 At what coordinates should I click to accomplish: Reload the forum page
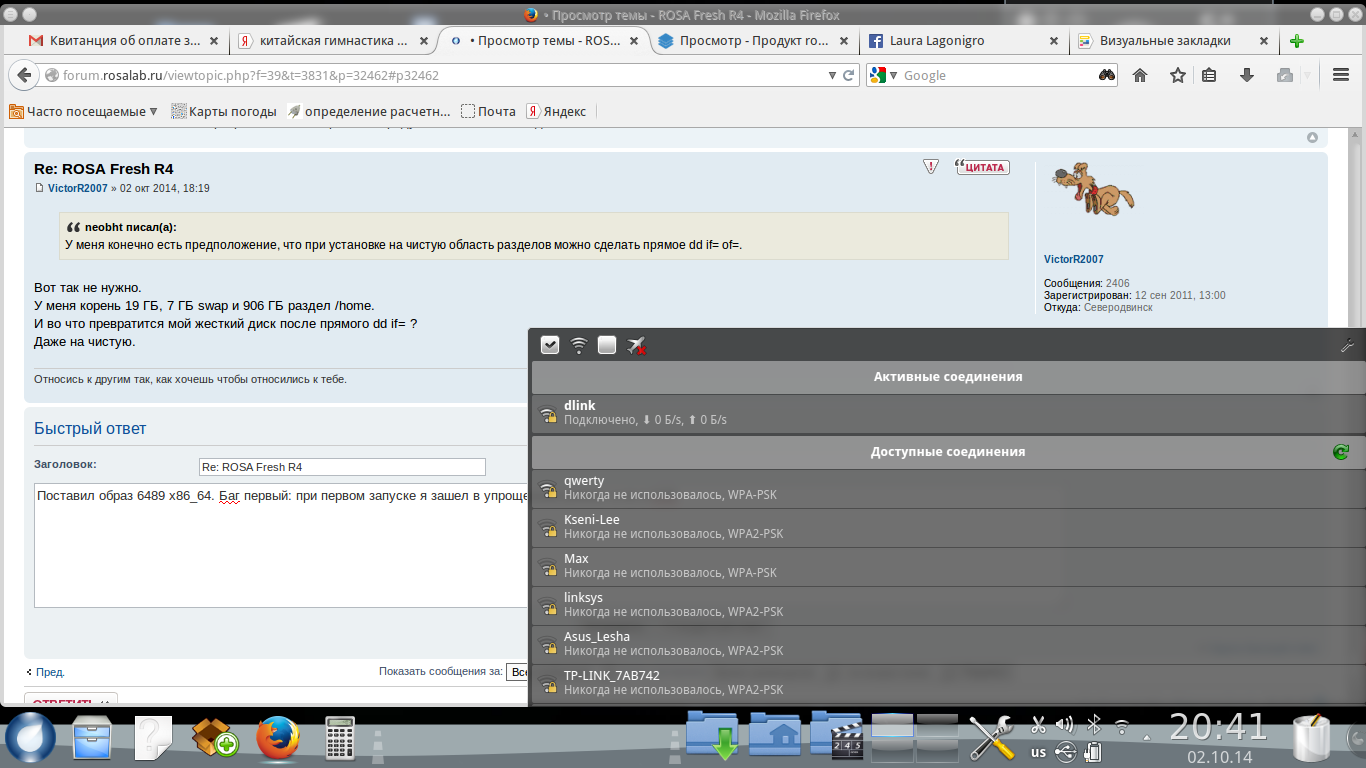(x=849, y=75)
